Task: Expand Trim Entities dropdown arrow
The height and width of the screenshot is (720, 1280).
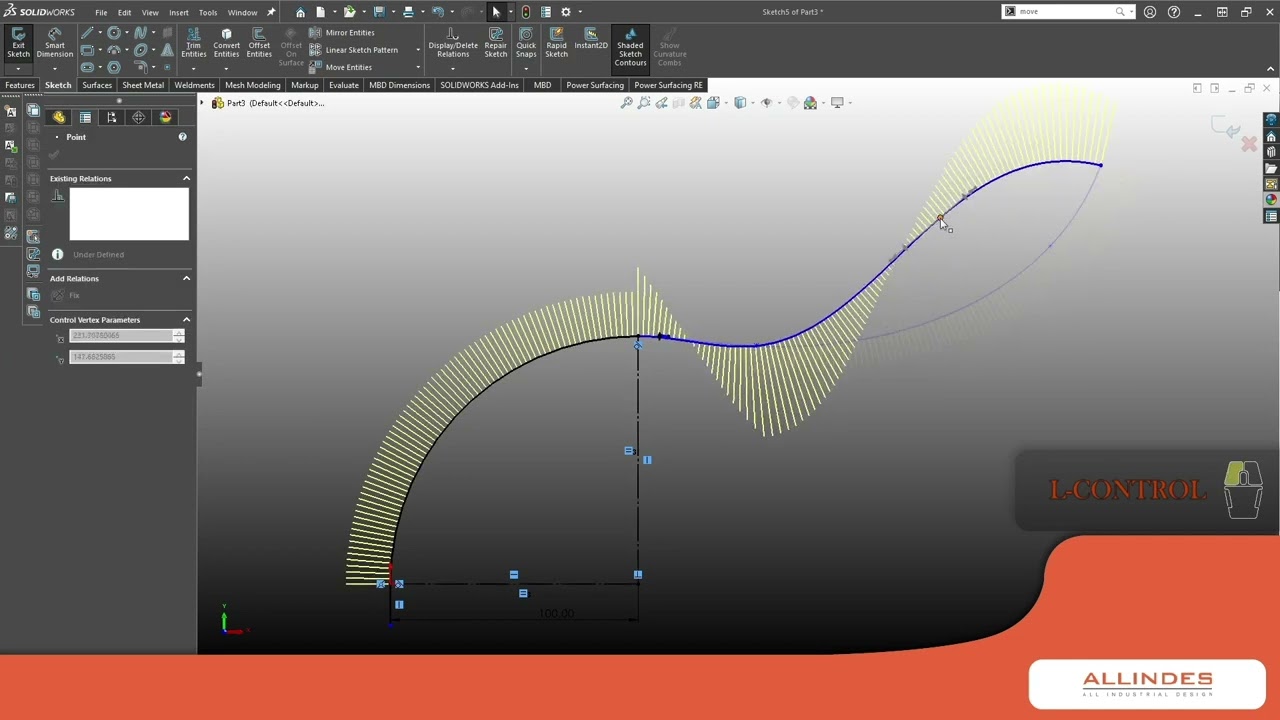Action: (193, 68)
